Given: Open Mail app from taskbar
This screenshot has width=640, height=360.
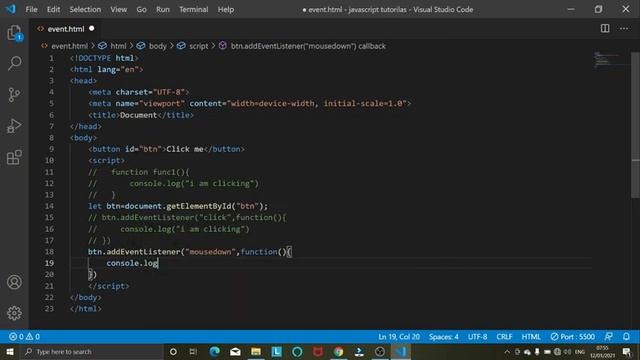Looking at the screenshot, I should click(x=235, y=351).
